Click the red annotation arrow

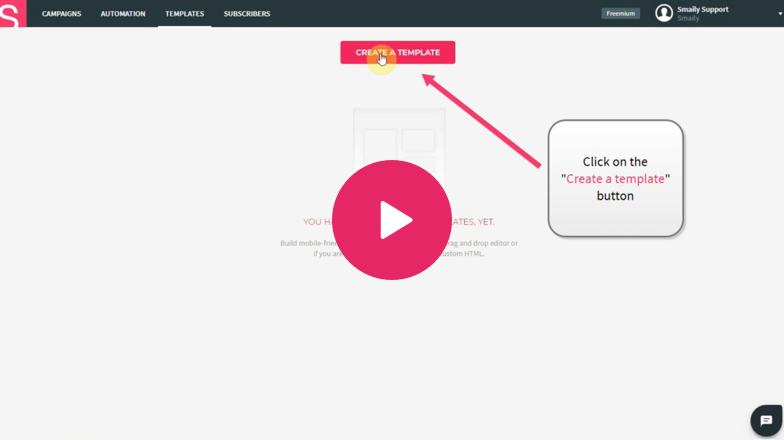[485, 117]
